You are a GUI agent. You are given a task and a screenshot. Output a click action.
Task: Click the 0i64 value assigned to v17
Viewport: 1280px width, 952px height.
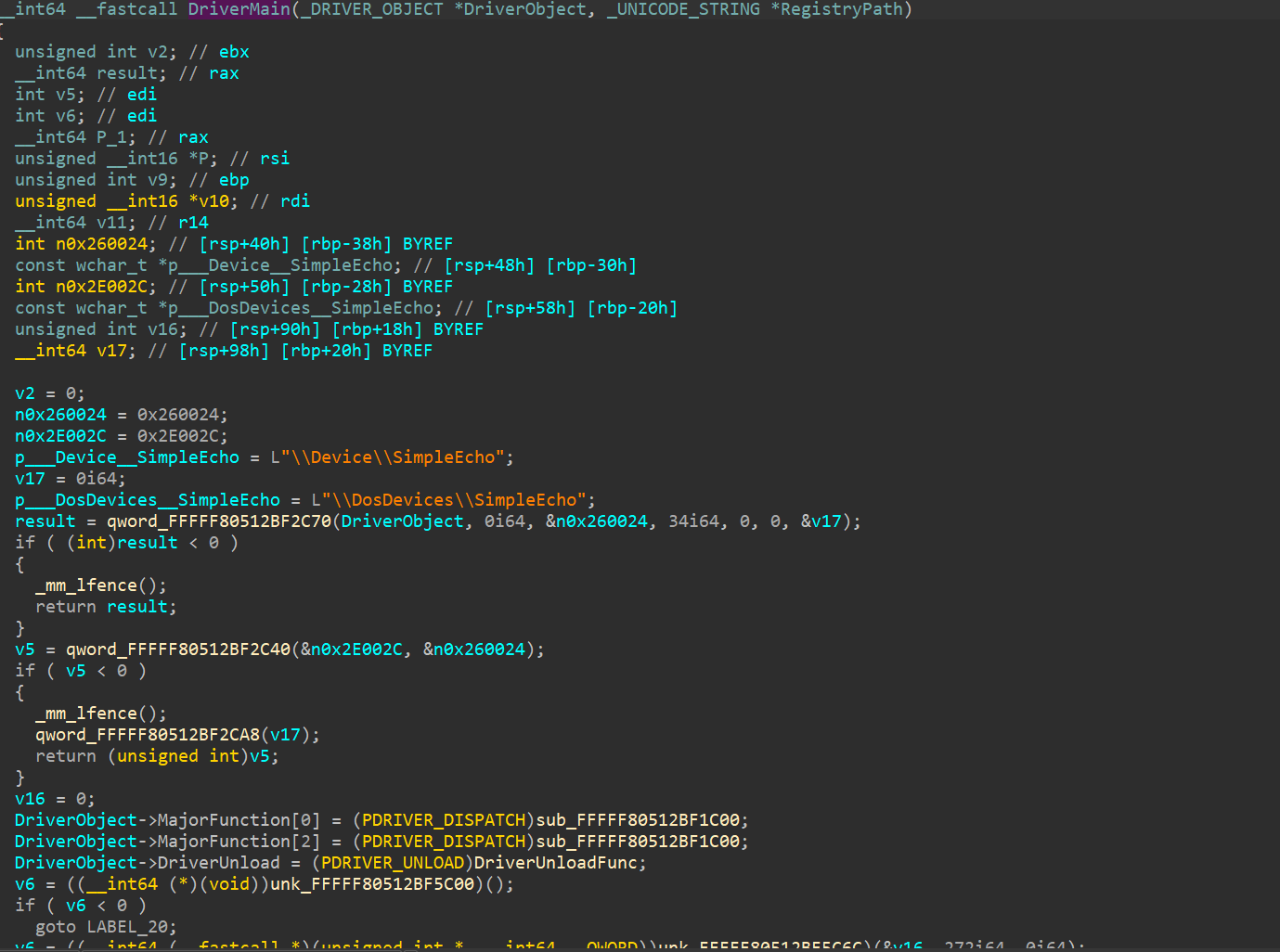point(97,479)
